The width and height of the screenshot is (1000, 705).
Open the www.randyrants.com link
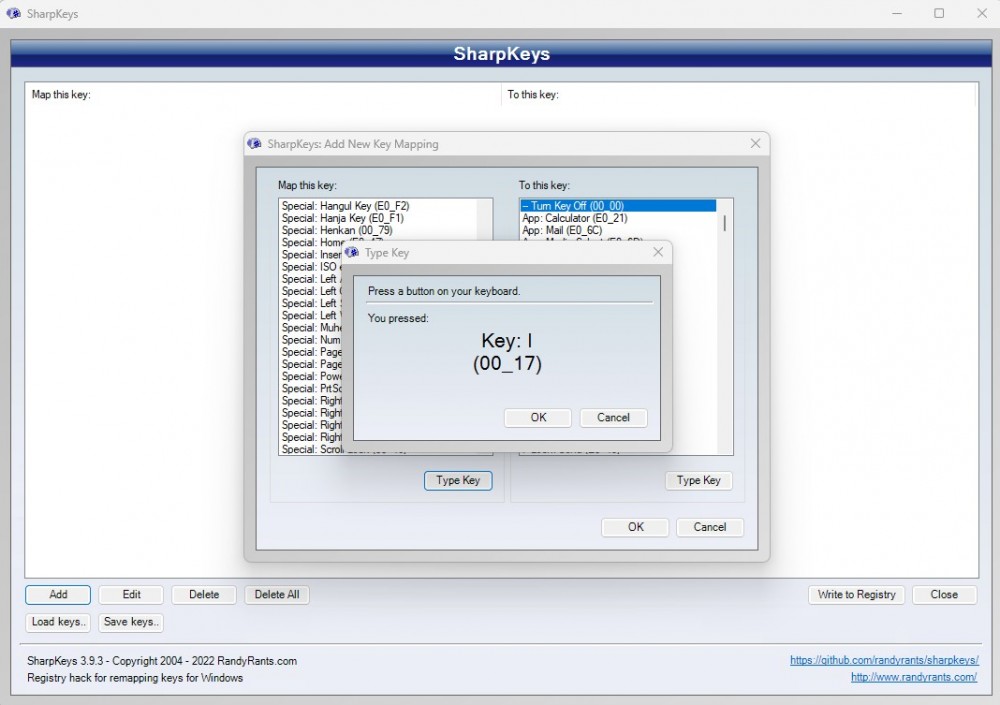click(x=913, y=677)
